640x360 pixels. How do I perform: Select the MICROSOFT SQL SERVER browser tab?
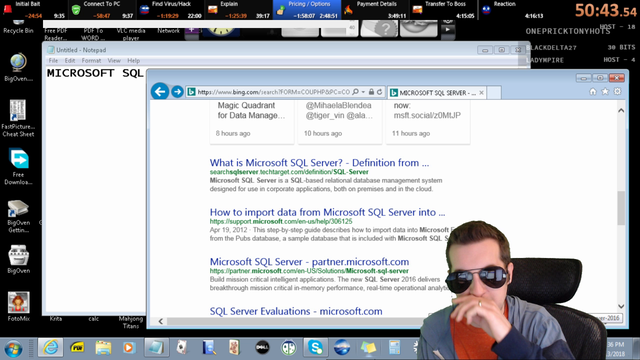coord(436,93)
